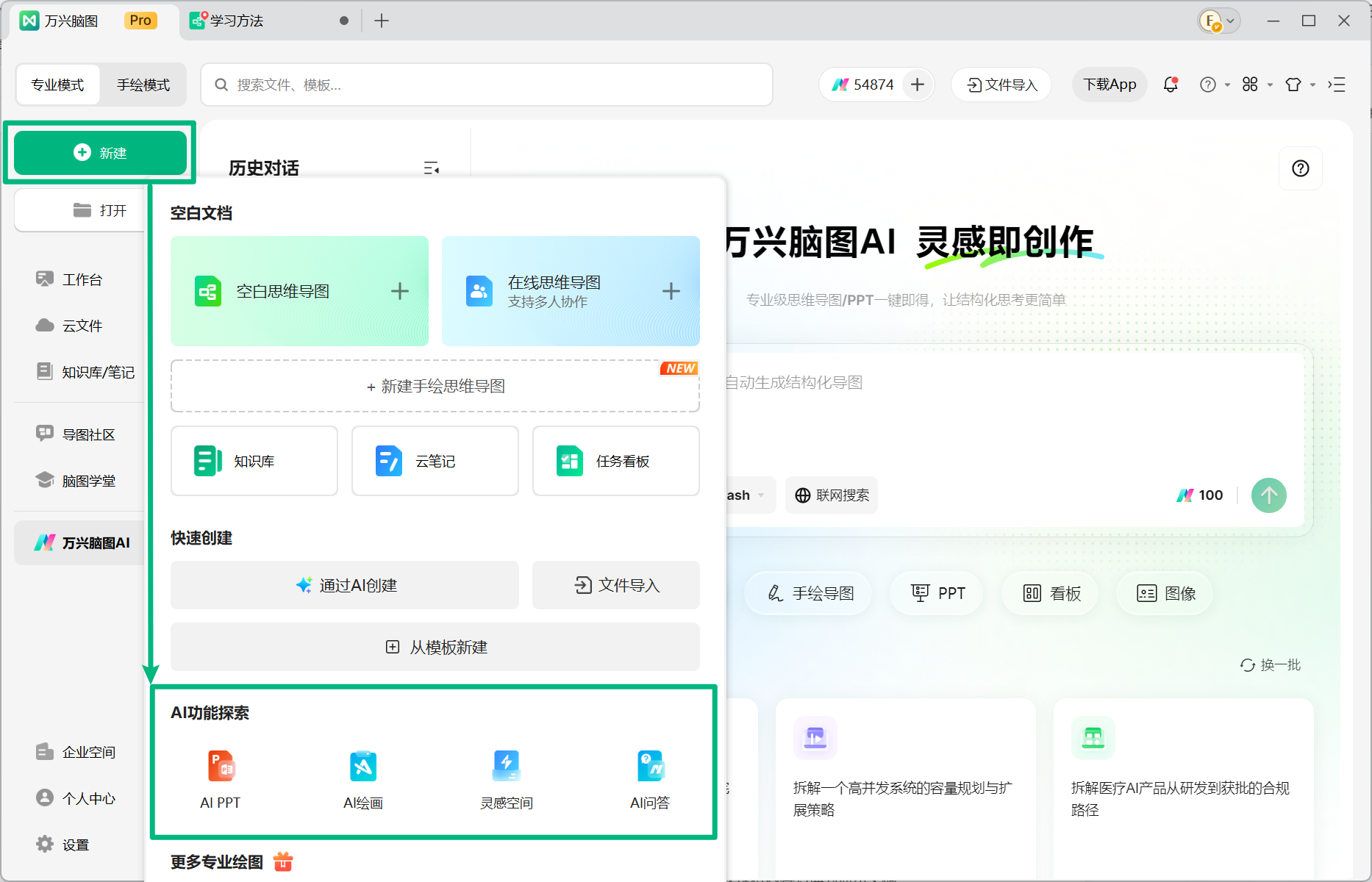Screen dimensions: 1372x882
Task: Open 拆解医疗AI产品 suggestion card
Action: 1184,788
